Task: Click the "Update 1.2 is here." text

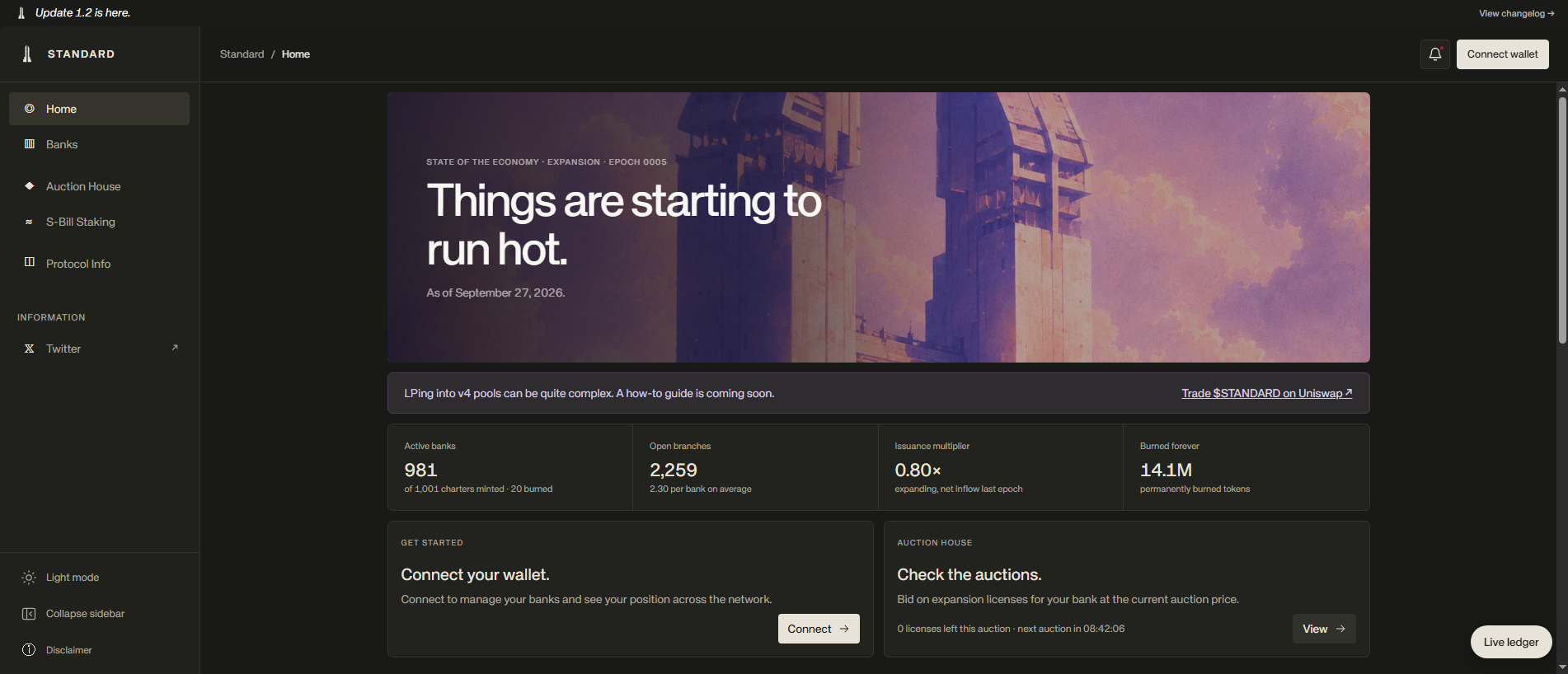Action: click(x=82, y=13)
